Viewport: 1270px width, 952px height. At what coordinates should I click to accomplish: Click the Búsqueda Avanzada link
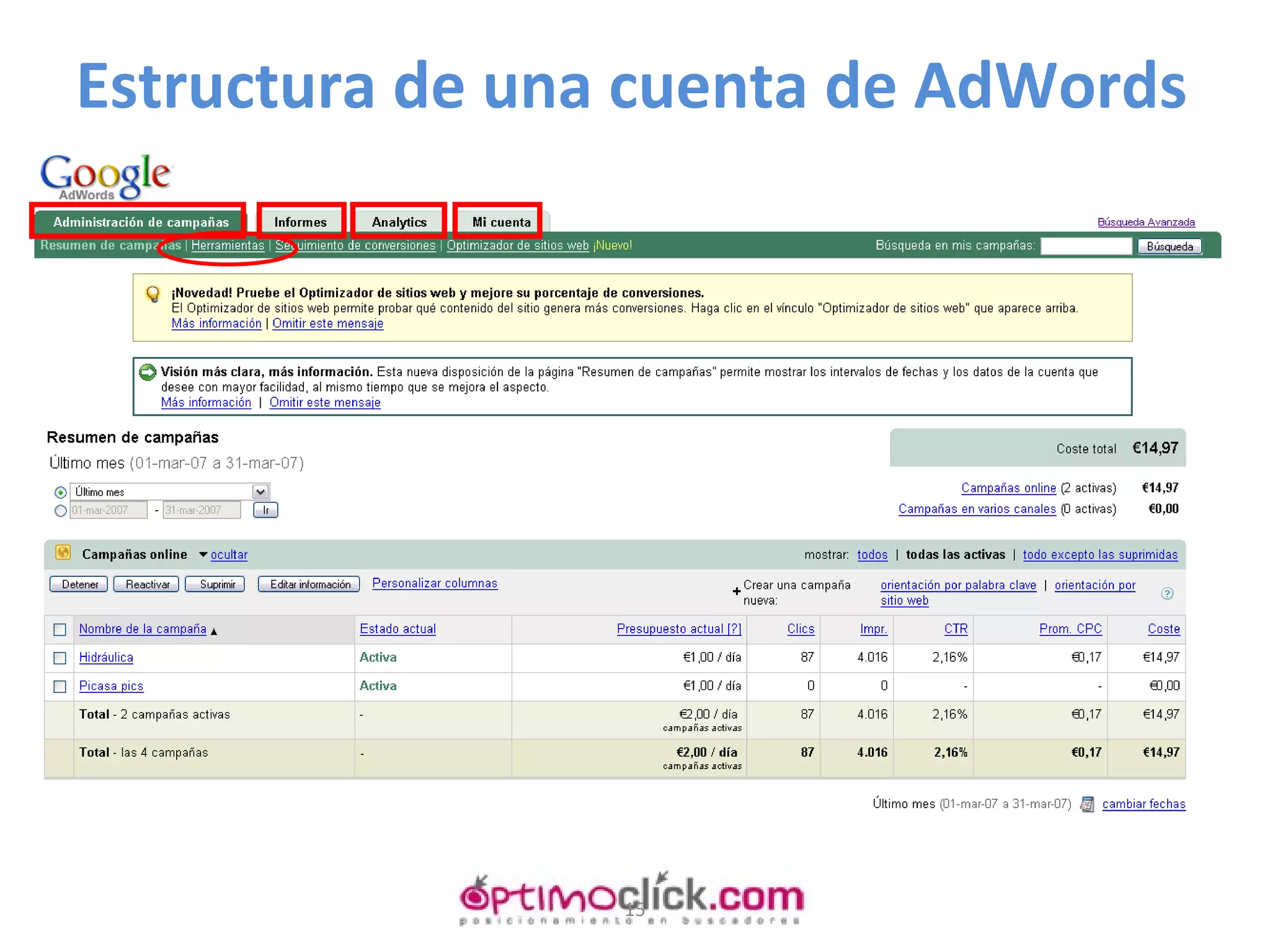(x=1146, y=222)
